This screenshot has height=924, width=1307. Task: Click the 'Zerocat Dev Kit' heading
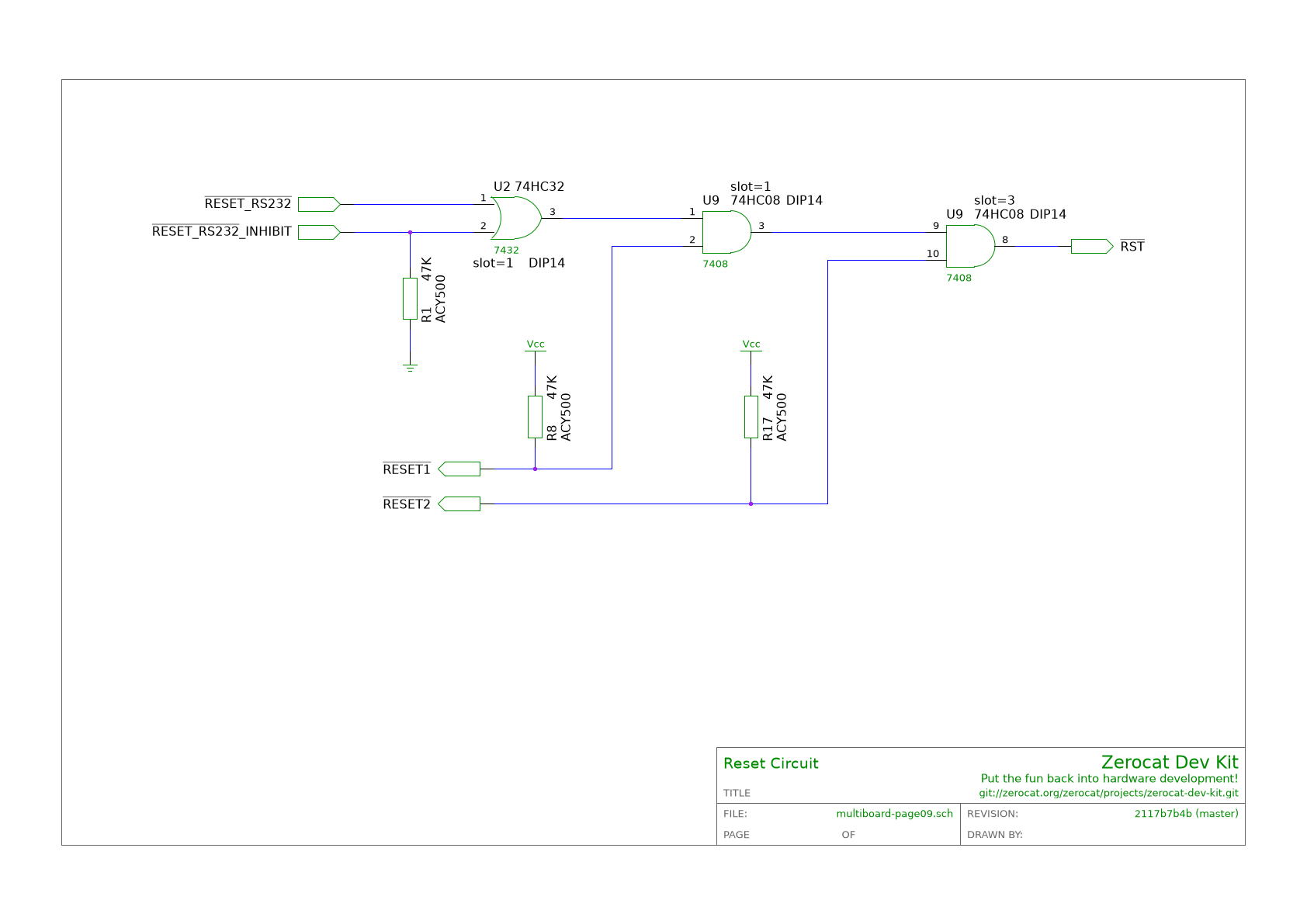(1170, 762)
